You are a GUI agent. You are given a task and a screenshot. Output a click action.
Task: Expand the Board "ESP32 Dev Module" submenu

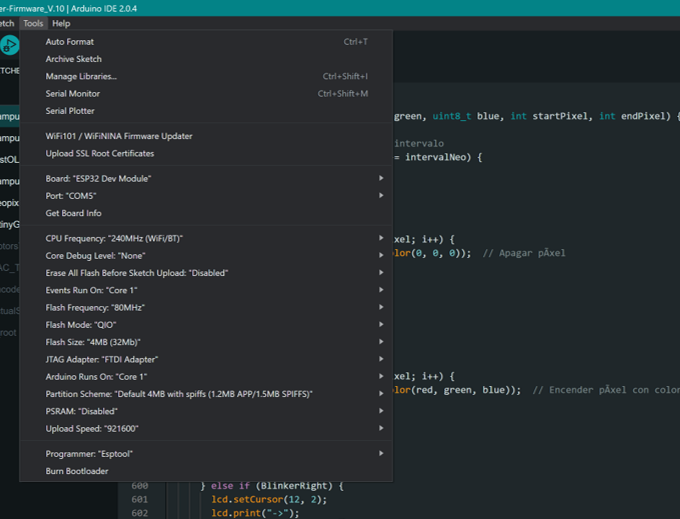click(206, 179)
